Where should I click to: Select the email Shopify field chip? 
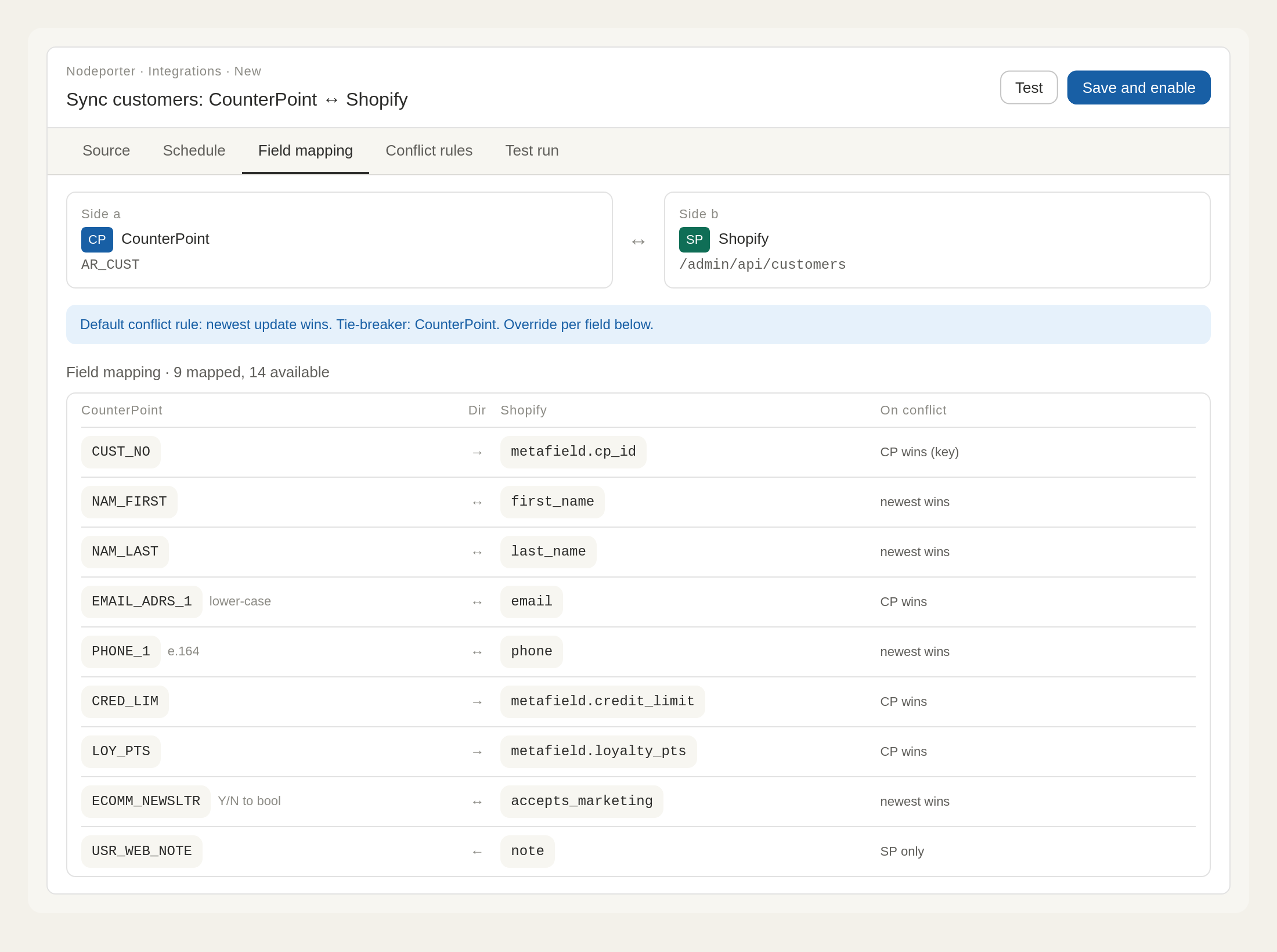[532, 601]
